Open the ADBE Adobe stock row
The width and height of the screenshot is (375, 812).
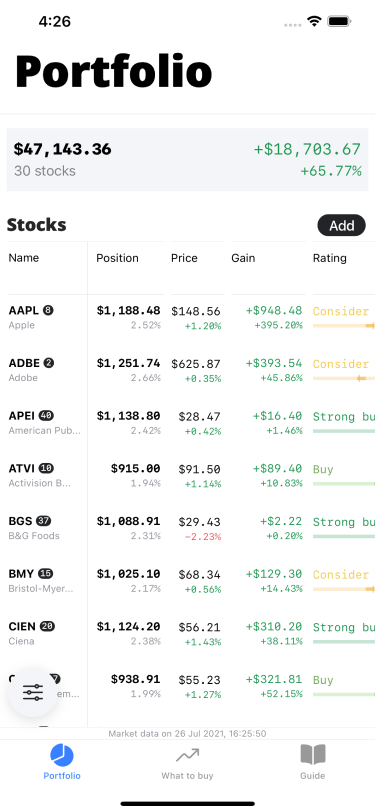pos(188,370)
